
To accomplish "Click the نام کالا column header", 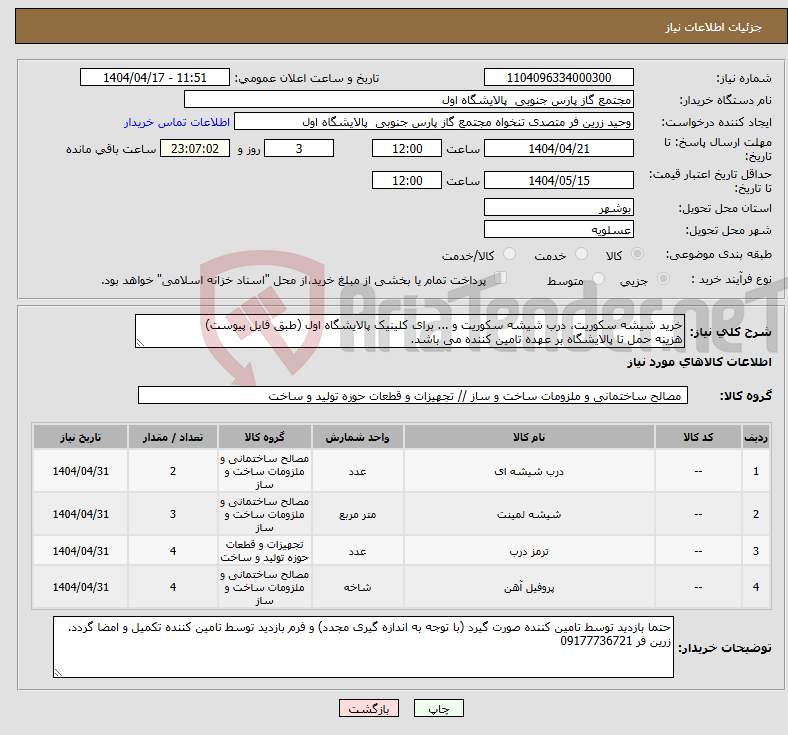I will tap(529, 437).
